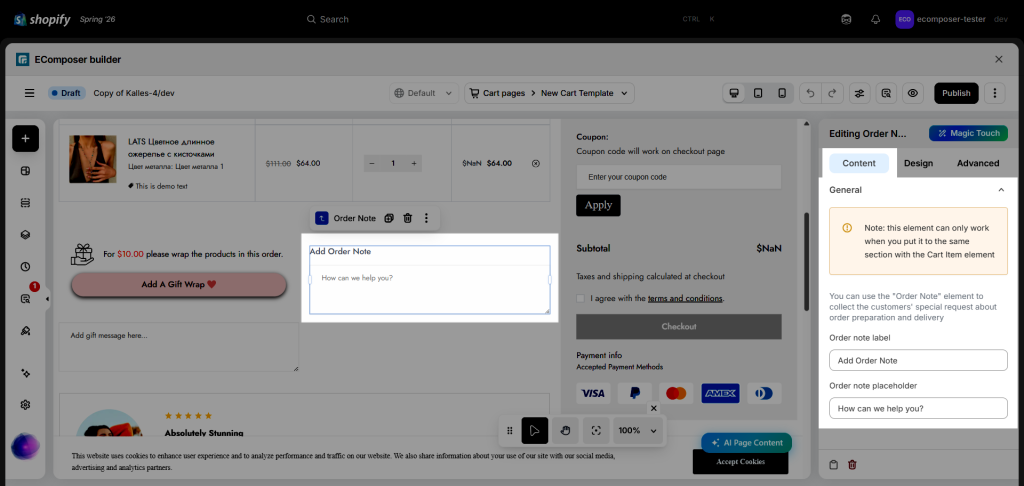1024x486 pixels.
Task: Switch to desktop device preview
Action: (x=734, y=93)
